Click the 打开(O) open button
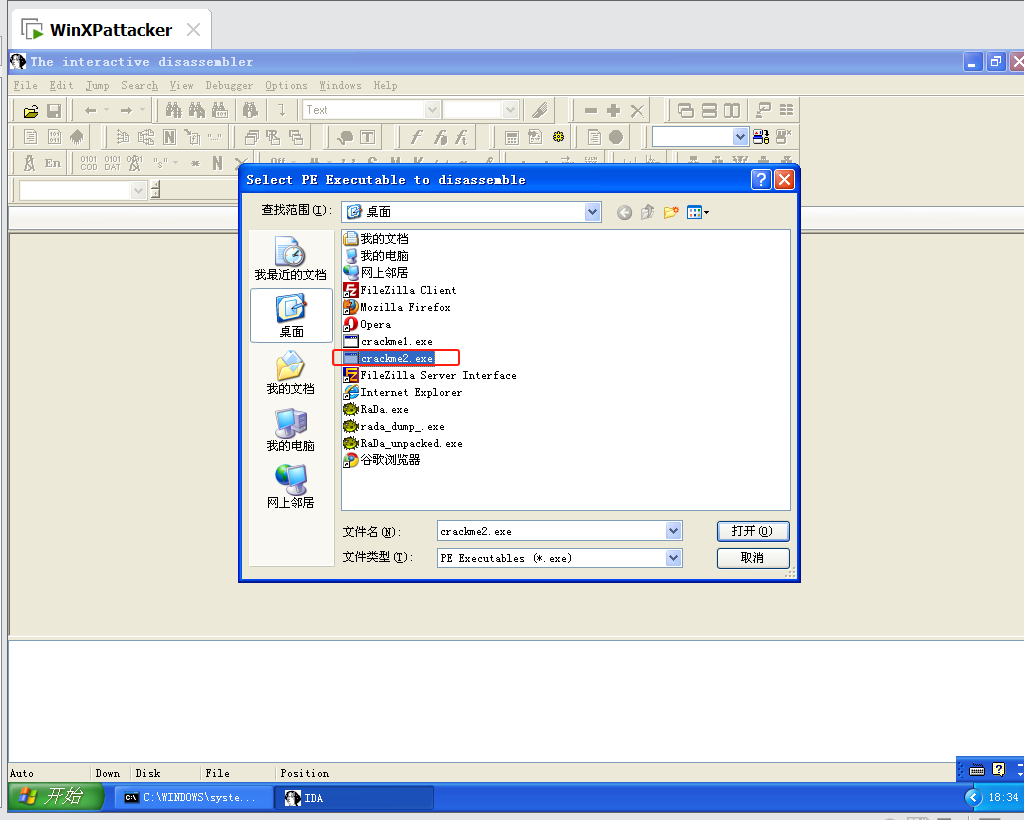 (x=752, y=531)
